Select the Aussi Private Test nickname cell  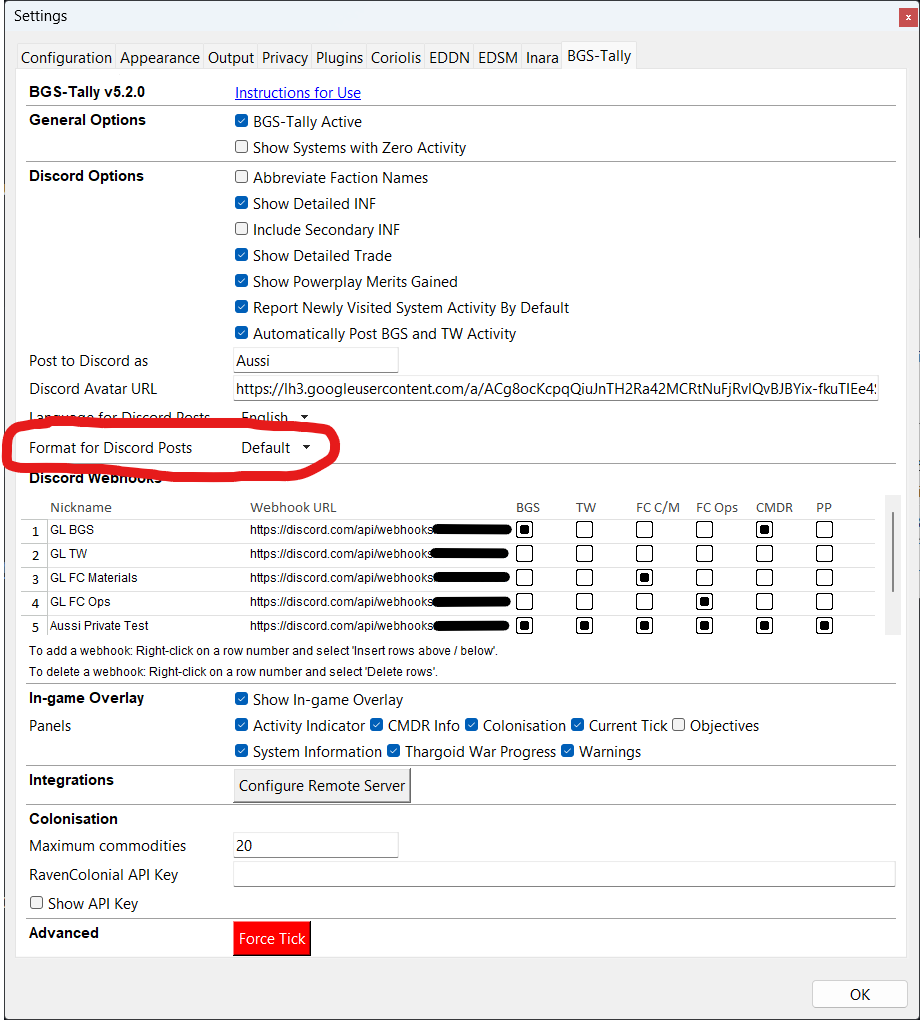click(x=147, y=626)
